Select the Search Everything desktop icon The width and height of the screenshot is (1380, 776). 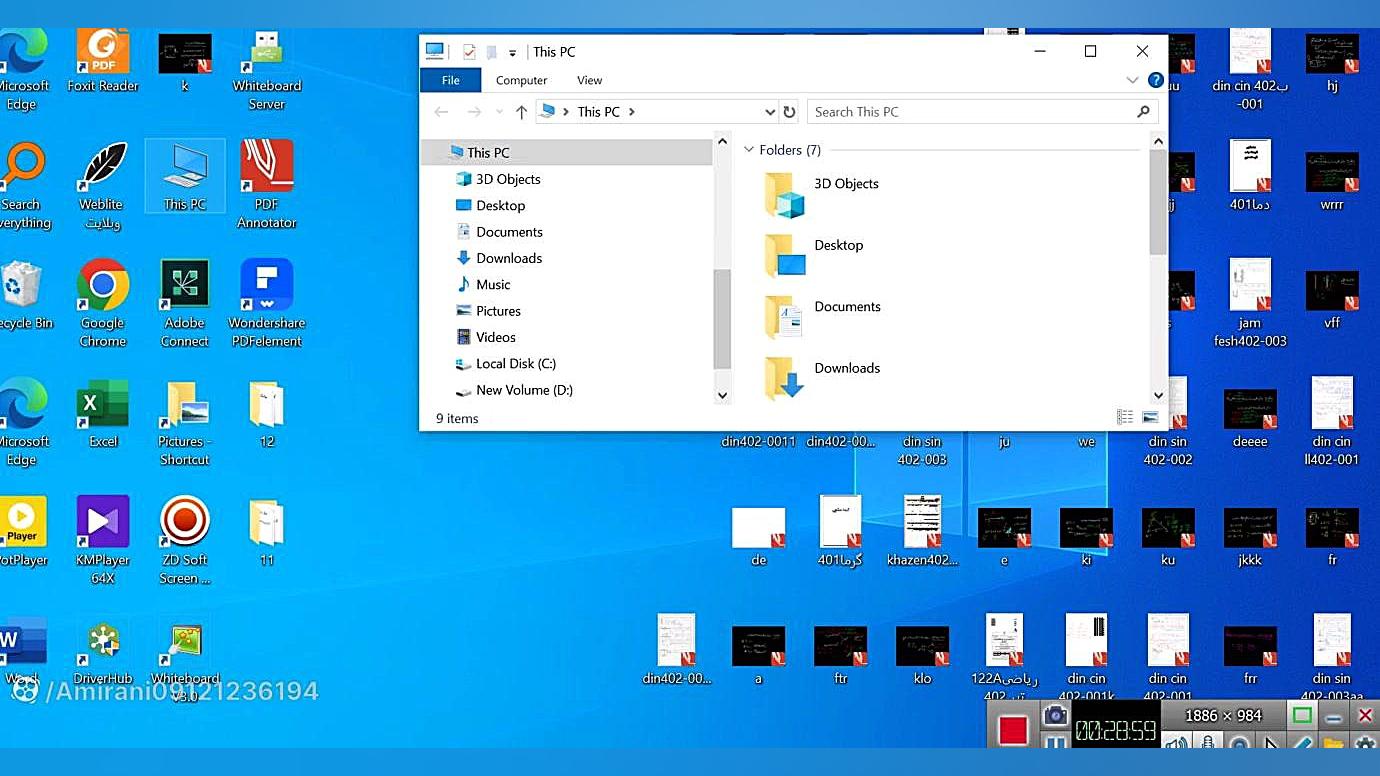pyautogui.click(x=22, y=186)
